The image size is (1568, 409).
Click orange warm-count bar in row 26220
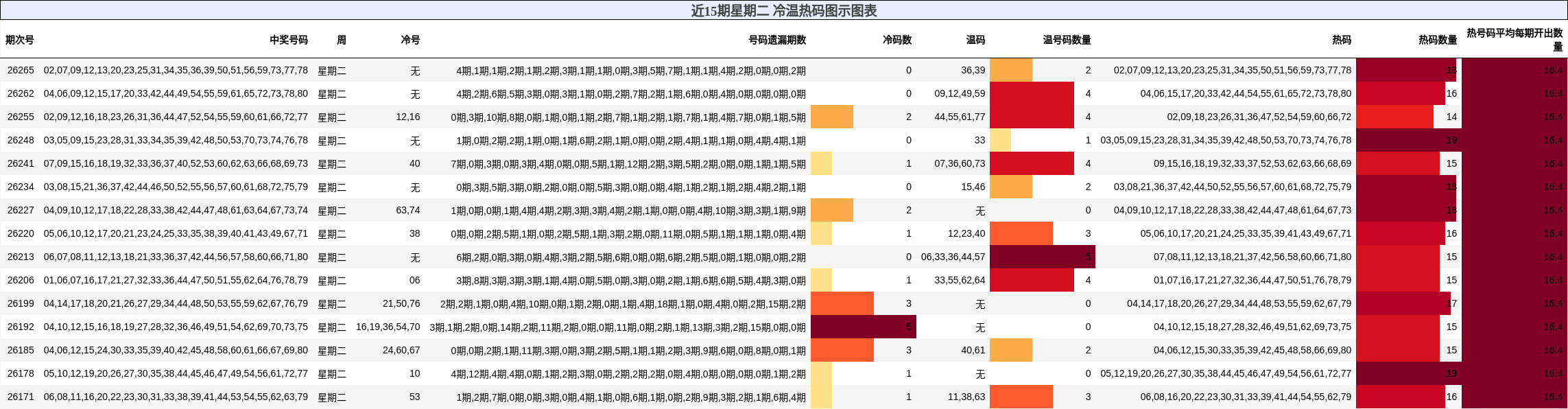coord(1021,233)
